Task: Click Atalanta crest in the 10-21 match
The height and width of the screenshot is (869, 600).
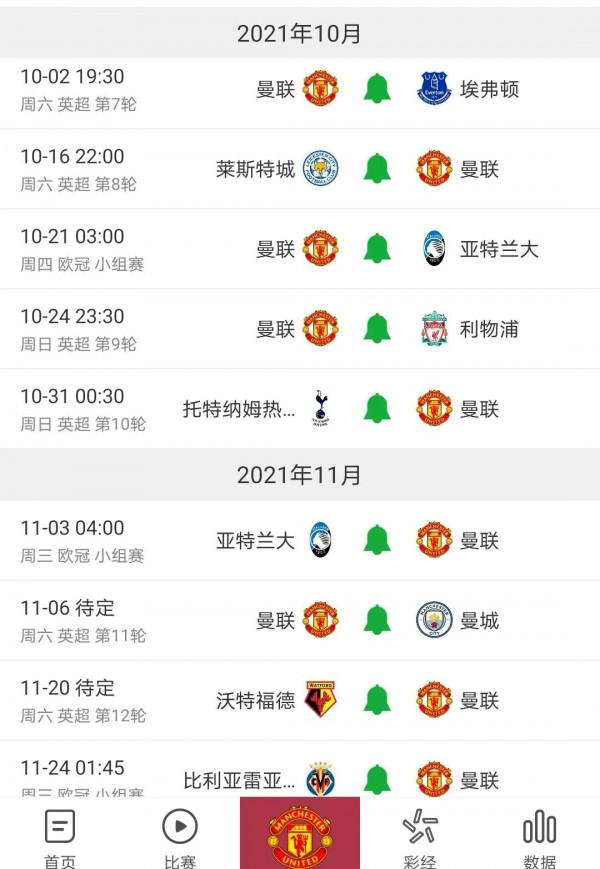Action: click(432, 249)
